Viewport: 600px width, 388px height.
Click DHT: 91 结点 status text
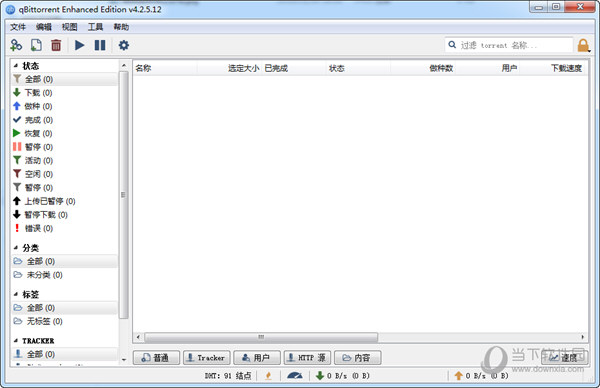click(228, 376)
